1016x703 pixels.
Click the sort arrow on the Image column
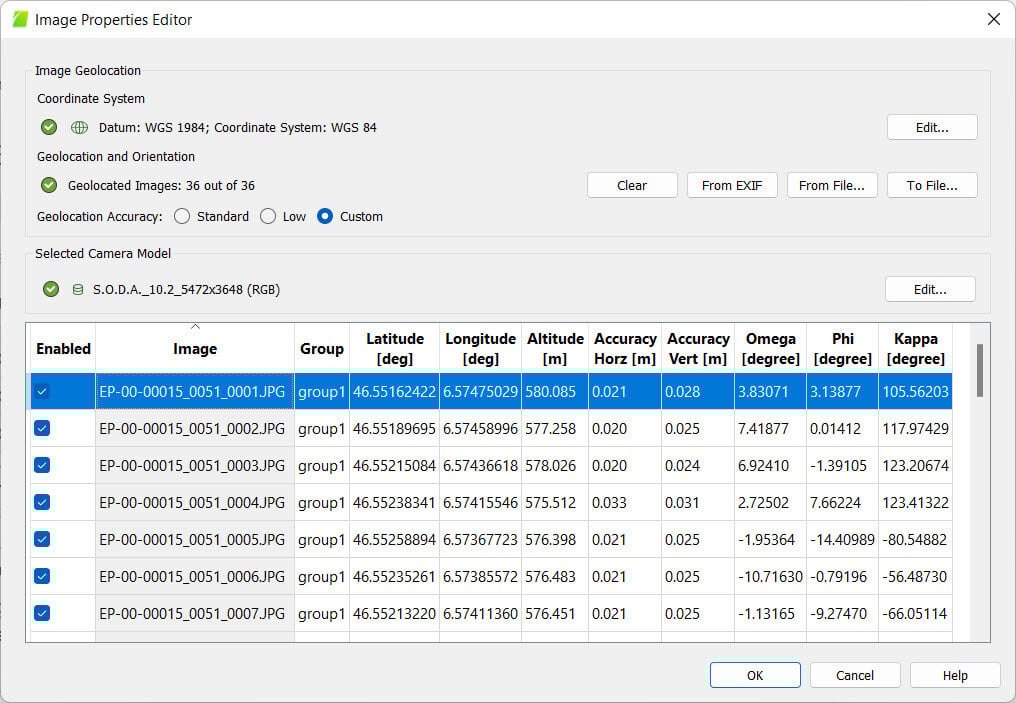click(x=194, y=326)
